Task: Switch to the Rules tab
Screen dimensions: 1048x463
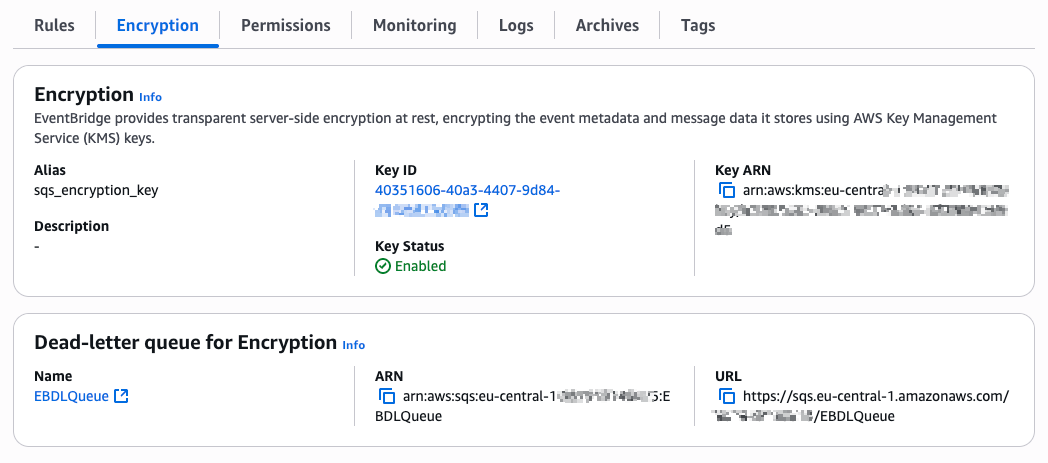Action: [54, 25]
